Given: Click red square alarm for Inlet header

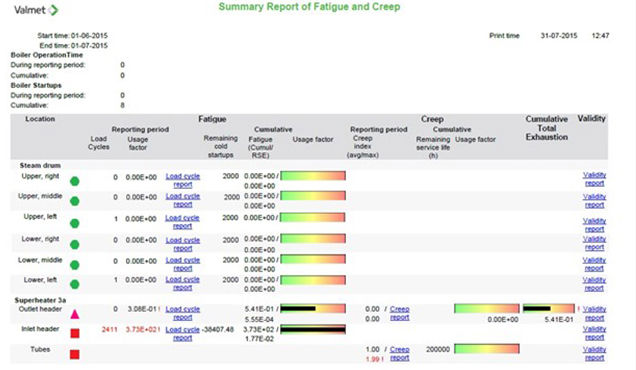Looking at the screenshot, I should point(75,333).
